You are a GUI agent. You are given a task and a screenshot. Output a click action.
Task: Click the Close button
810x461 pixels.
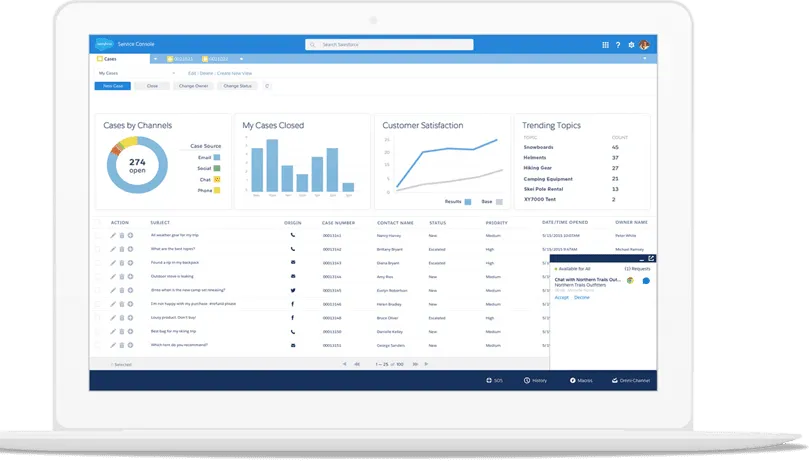(152, 86)
